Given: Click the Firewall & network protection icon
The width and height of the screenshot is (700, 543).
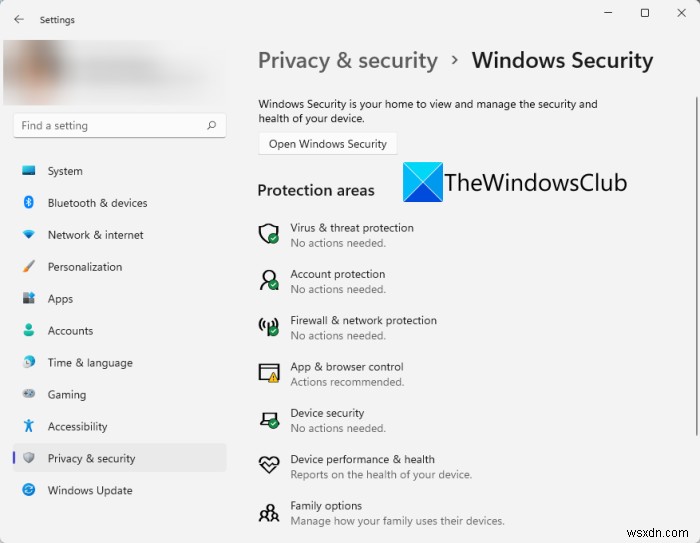Looking at the screenshot, I should point(268,327).
